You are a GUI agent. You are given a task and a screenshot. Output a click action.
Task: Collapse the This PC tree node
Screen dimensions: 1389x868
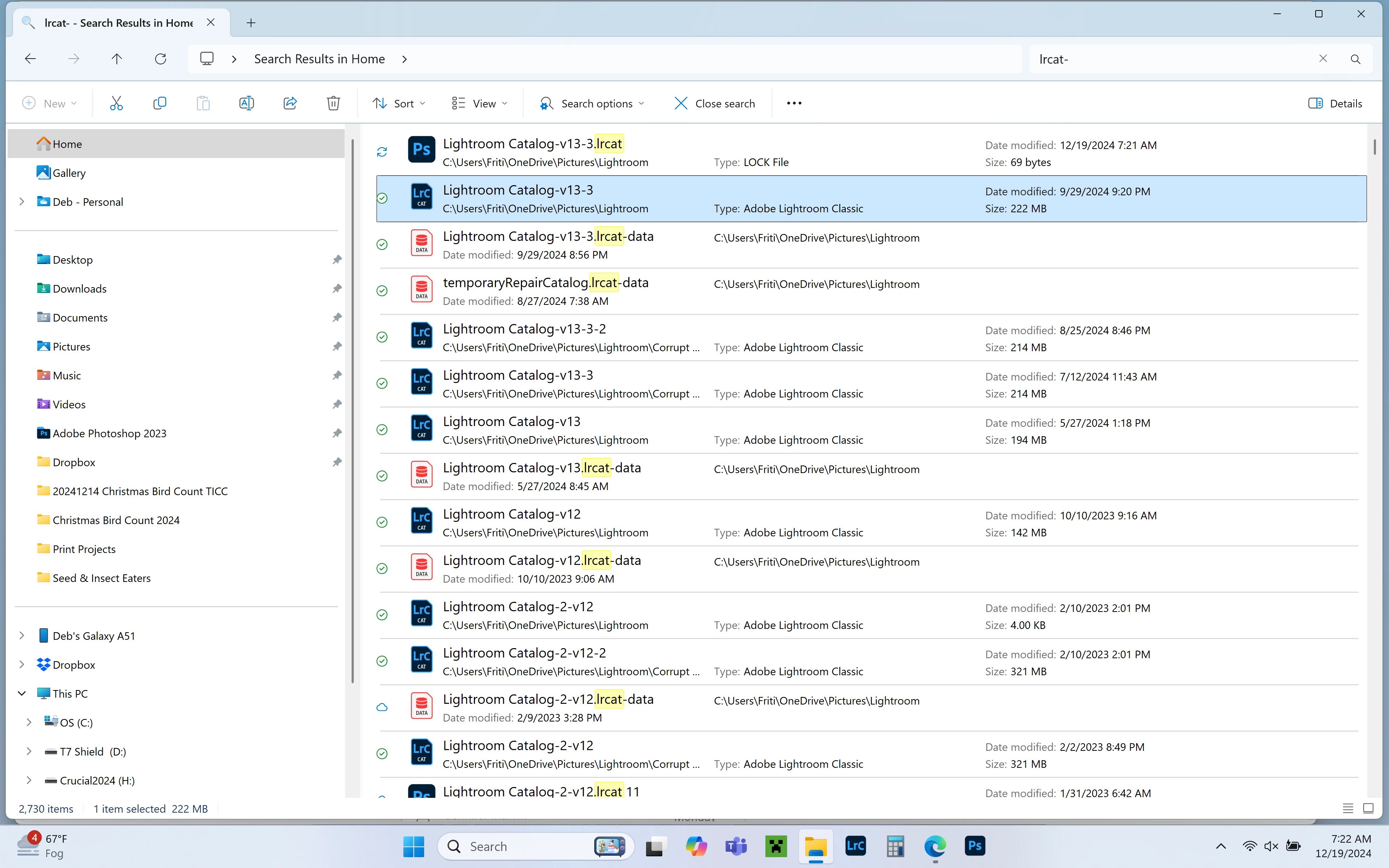(22, 693)
